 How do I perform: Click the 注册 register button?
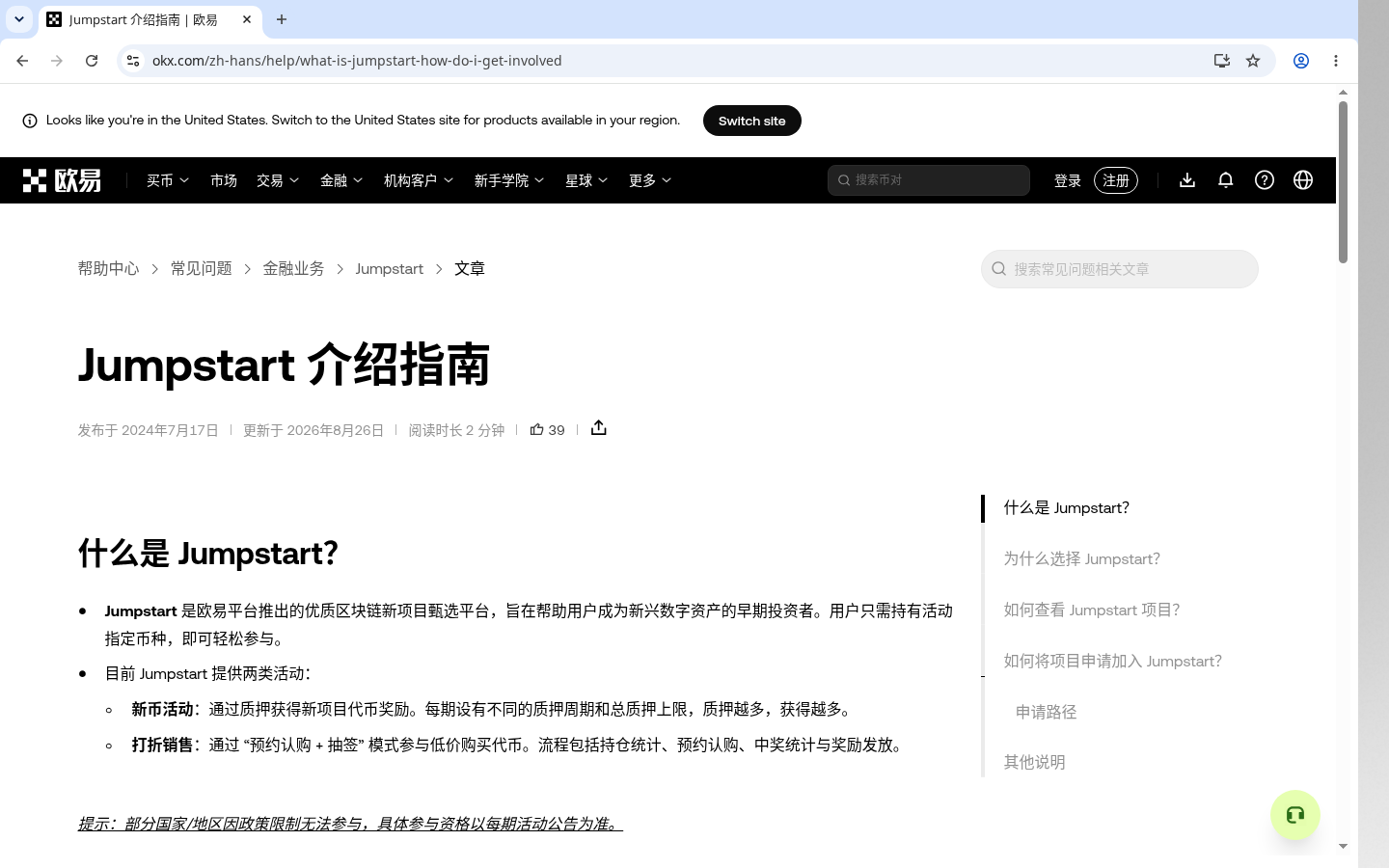(1116, 180)
